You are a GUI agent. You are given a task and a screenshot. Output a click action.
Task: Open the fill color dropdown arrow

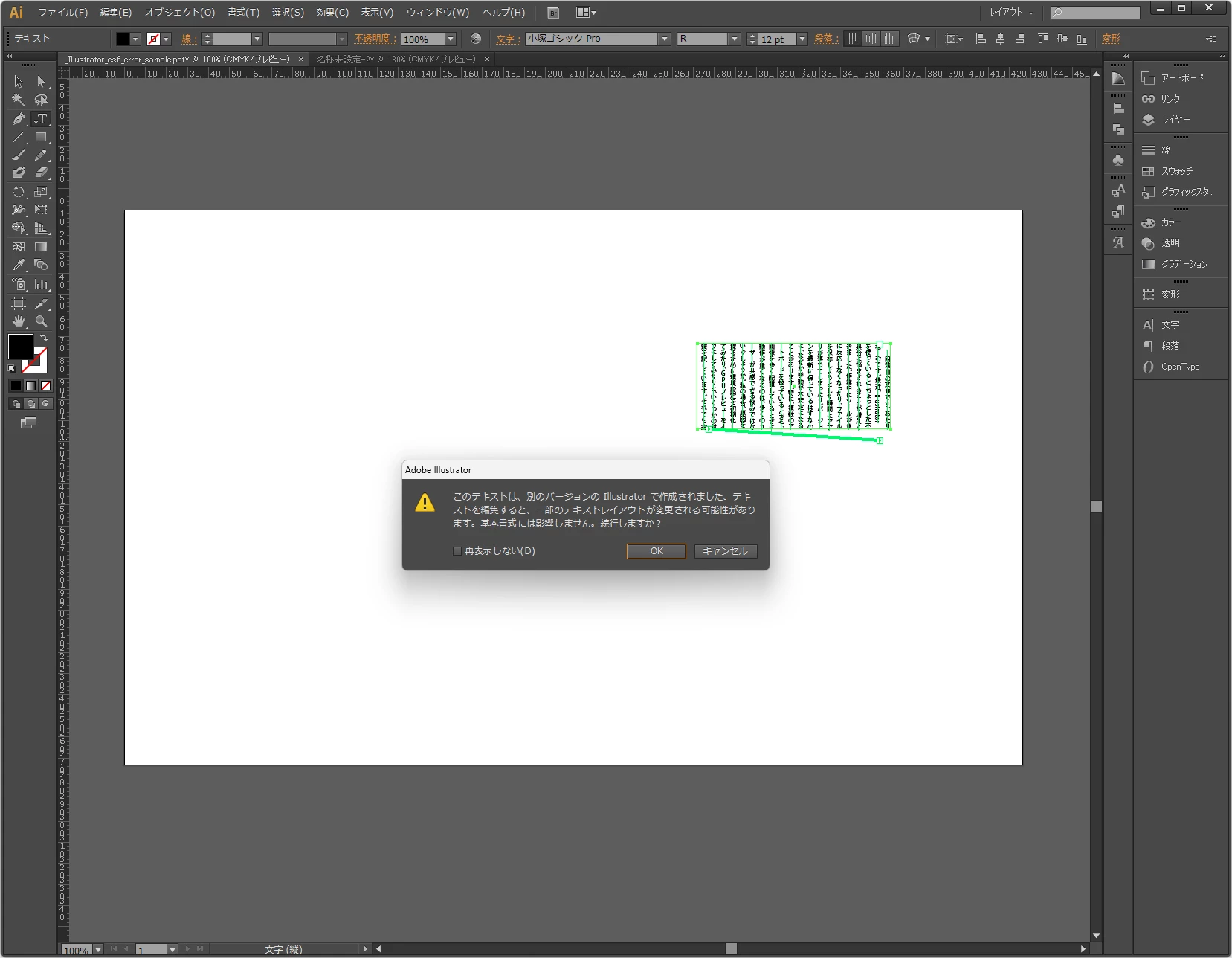tap(135, 39)
